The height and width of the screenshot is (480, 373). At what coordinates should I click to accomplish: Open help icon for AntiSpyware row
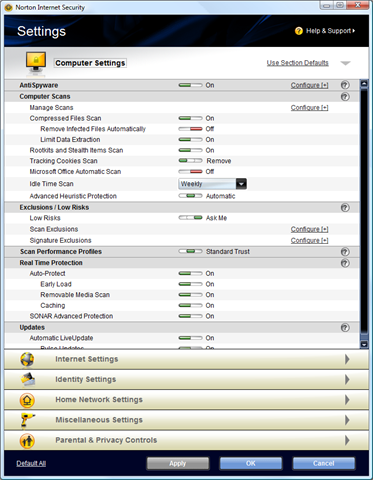pyautogui.click(x=345, y=85)
